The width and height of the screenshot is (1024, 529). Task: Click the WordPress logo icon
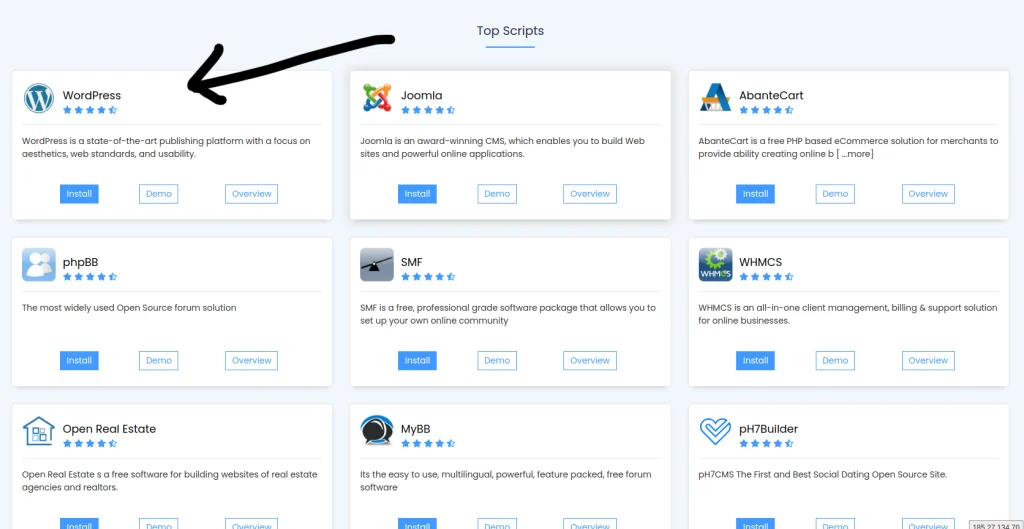tap(39, 98)
